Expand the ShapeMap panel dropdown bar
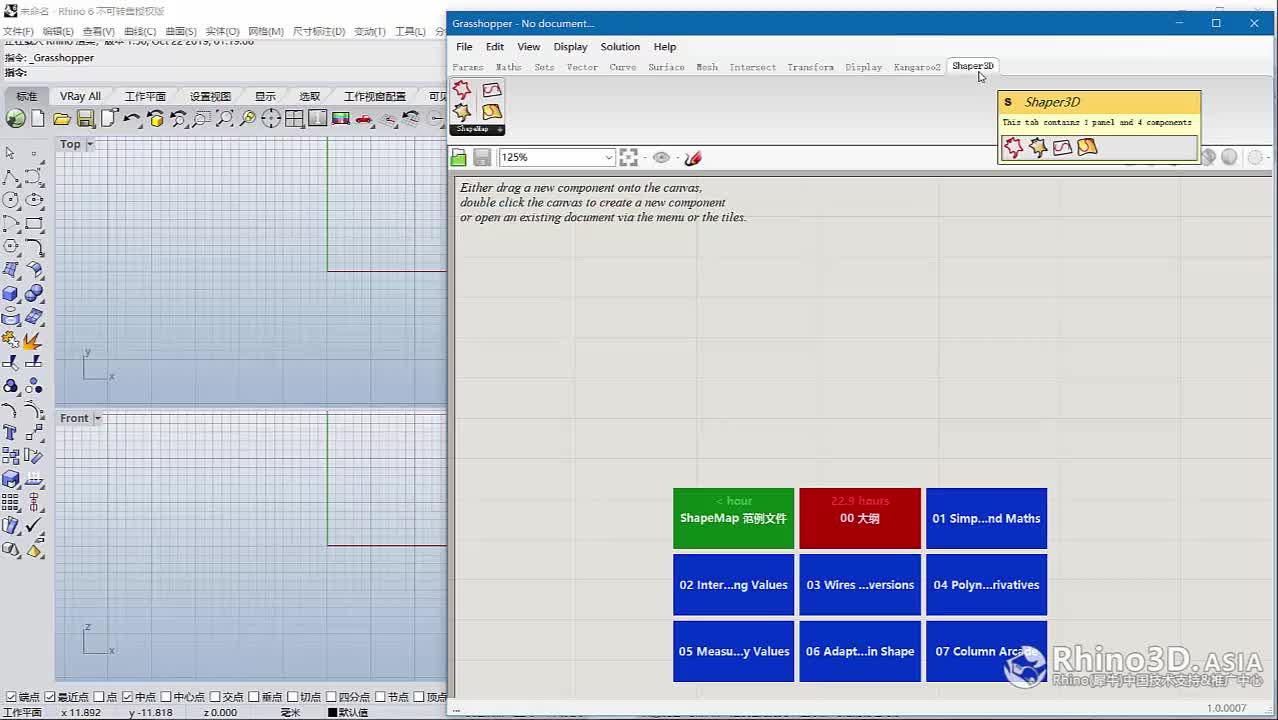This screenshot has height=720, width=1278. (x=477, y=129)
